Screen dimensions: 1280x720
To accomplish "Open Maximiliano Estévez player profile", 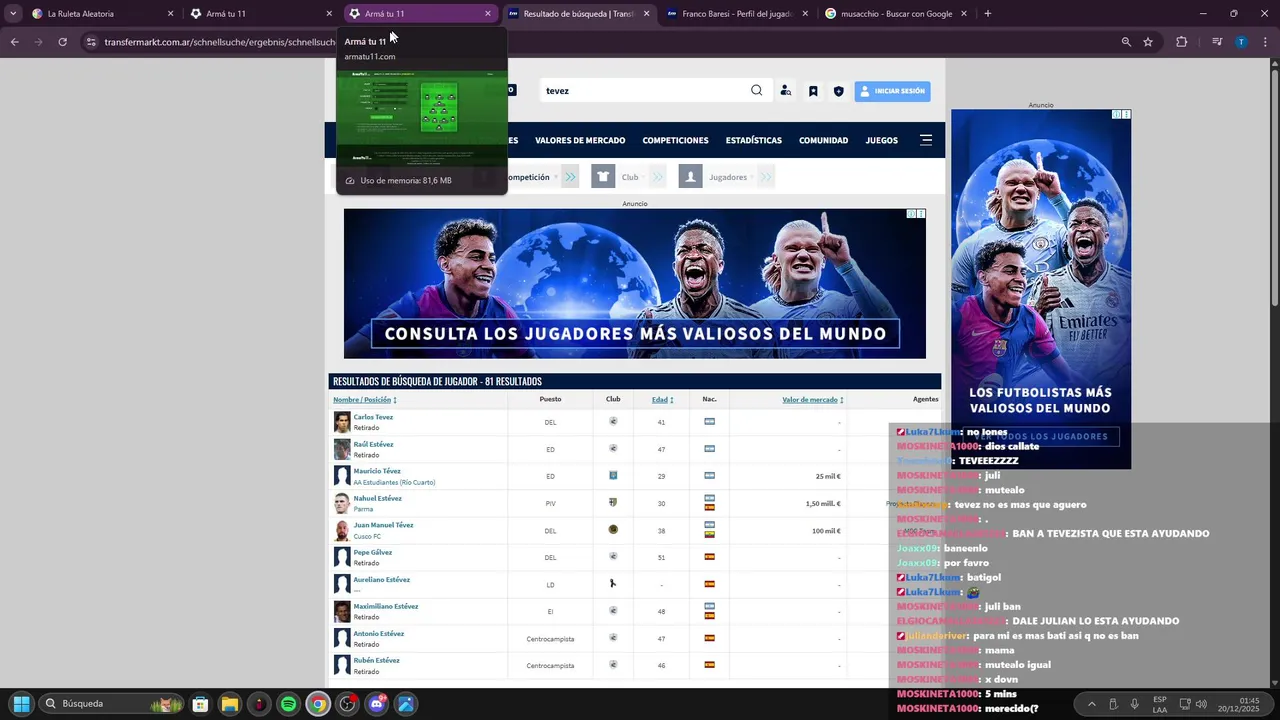I will [385, 606].
